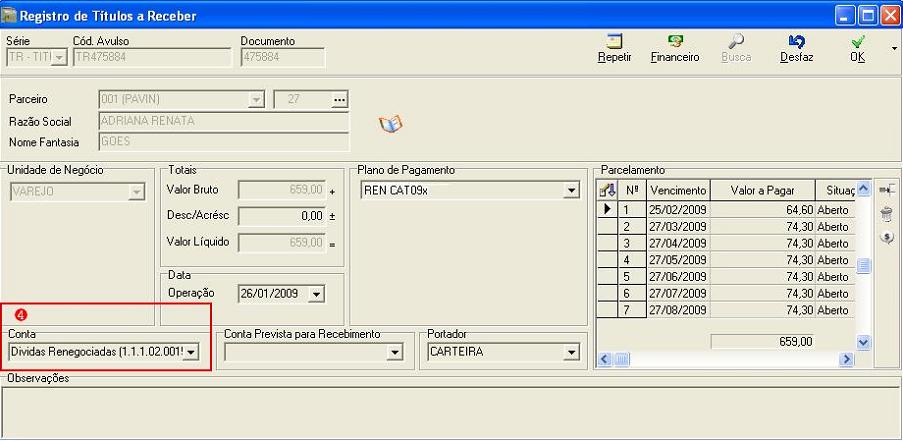Screen dimensions: 903x441
Task: Expand the Série dropdown
Action: coord(59,58)
